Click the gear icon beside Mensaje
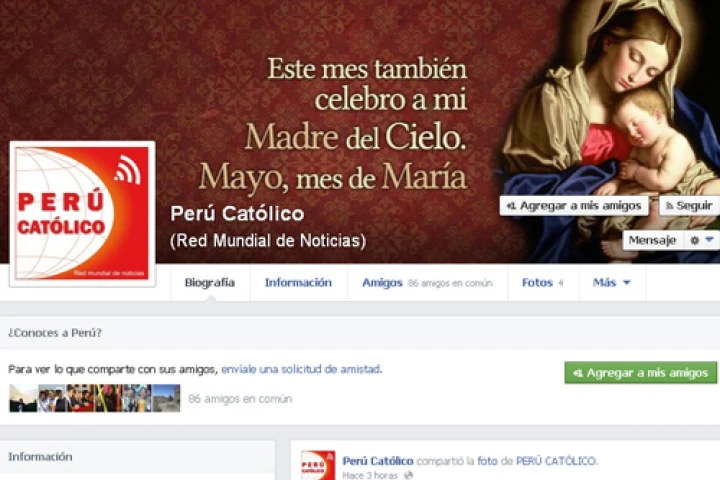Image resolution: width=720 pixels, height=480 pixels. click(x=694, y=240)
